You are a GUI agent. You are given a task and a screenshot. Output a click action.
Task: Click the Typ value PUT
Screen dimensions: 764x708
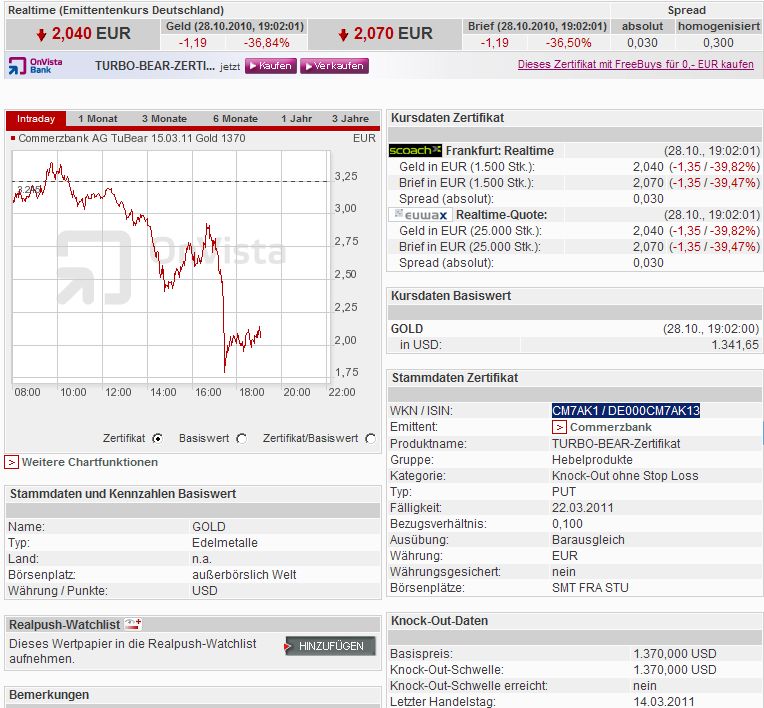564,492
